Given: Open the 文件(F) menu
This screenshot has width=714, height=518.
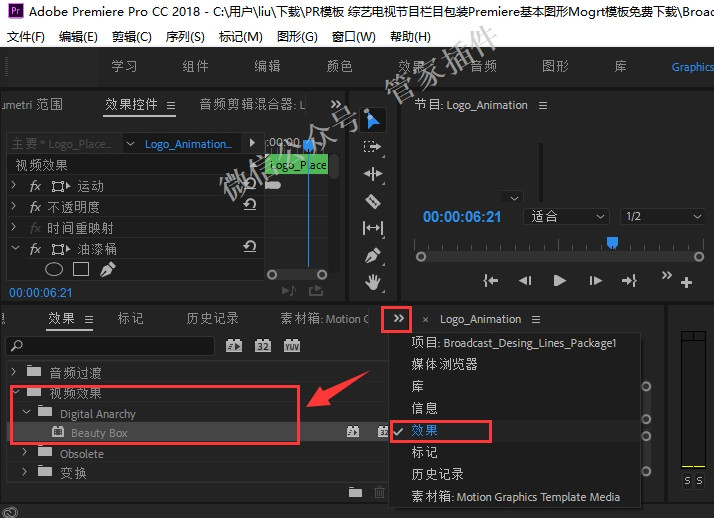Looking at the screenshot, I should (x=26, y=36).
